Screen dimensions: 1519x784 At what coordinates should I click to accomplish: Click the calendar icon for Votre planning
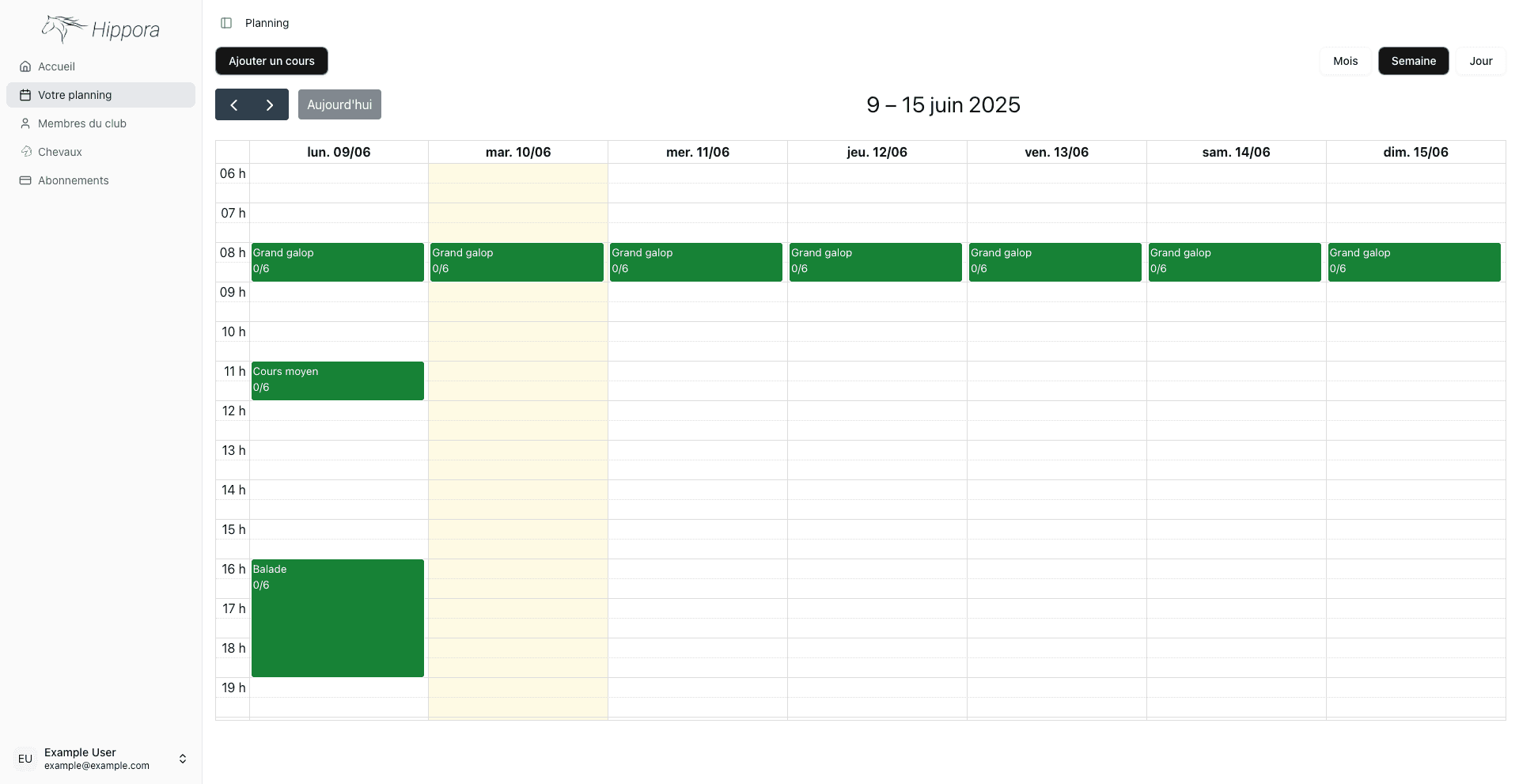pyautogui.click(x=25, y=95)
